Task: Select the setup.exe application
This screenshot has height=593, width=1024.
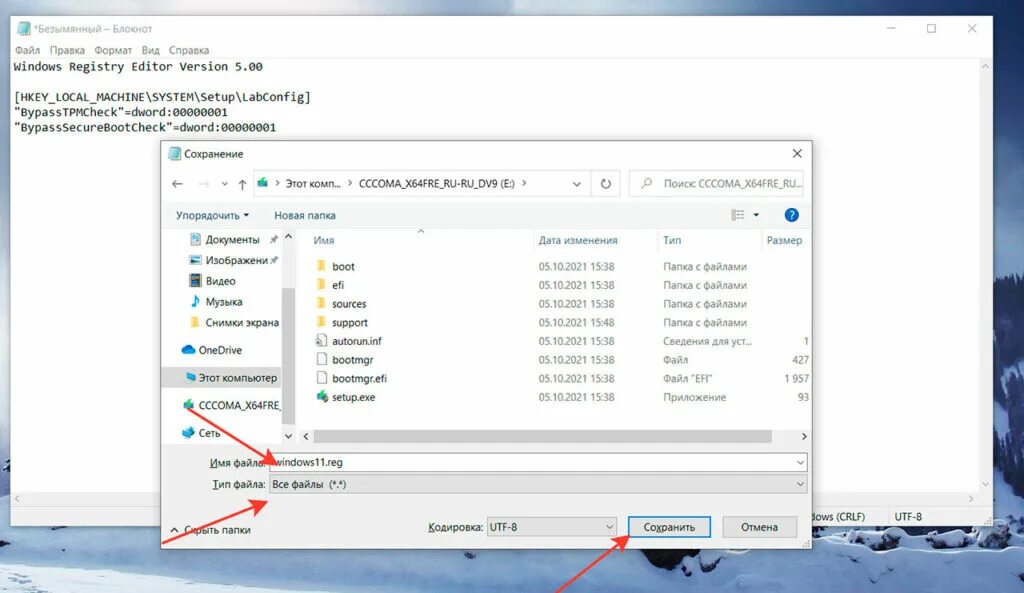Action: coord(353,397)
